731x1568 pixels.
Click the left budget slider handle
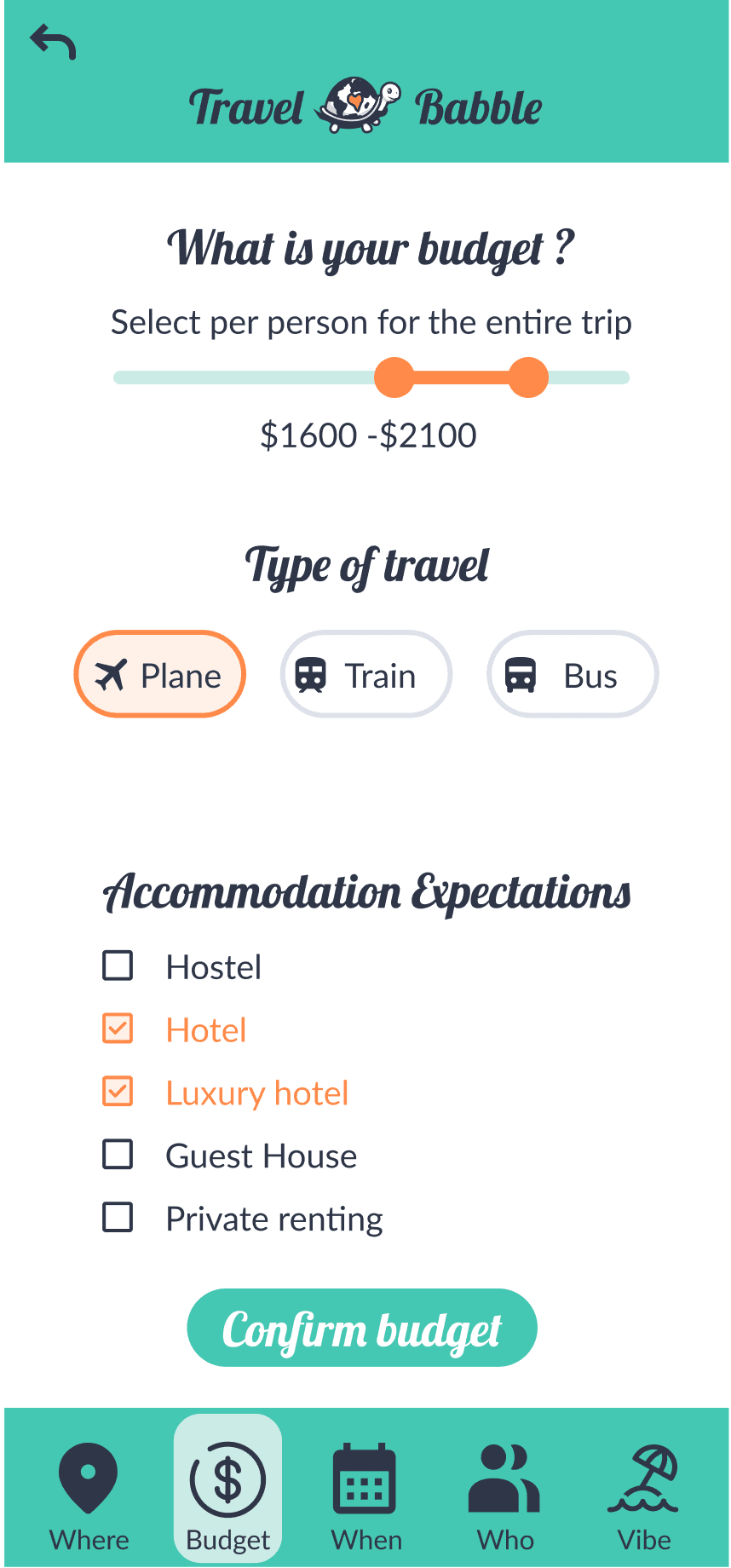pos(394,378)
